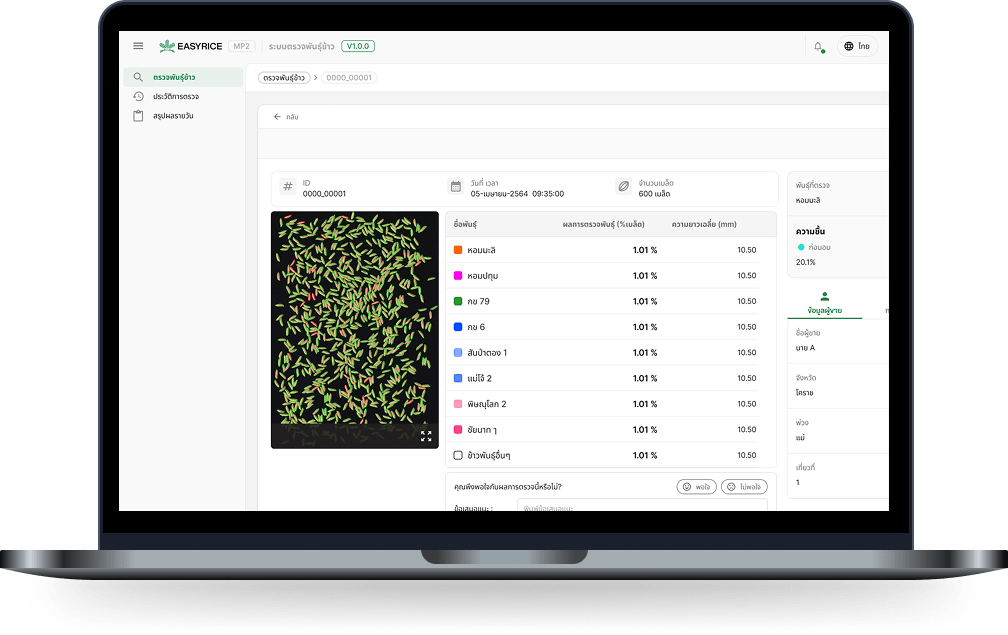Viewport: 1008px width, 635px height.
Task: Click the ไม่พอใจ unsatisfied button
Action: [x=744, y=487]
